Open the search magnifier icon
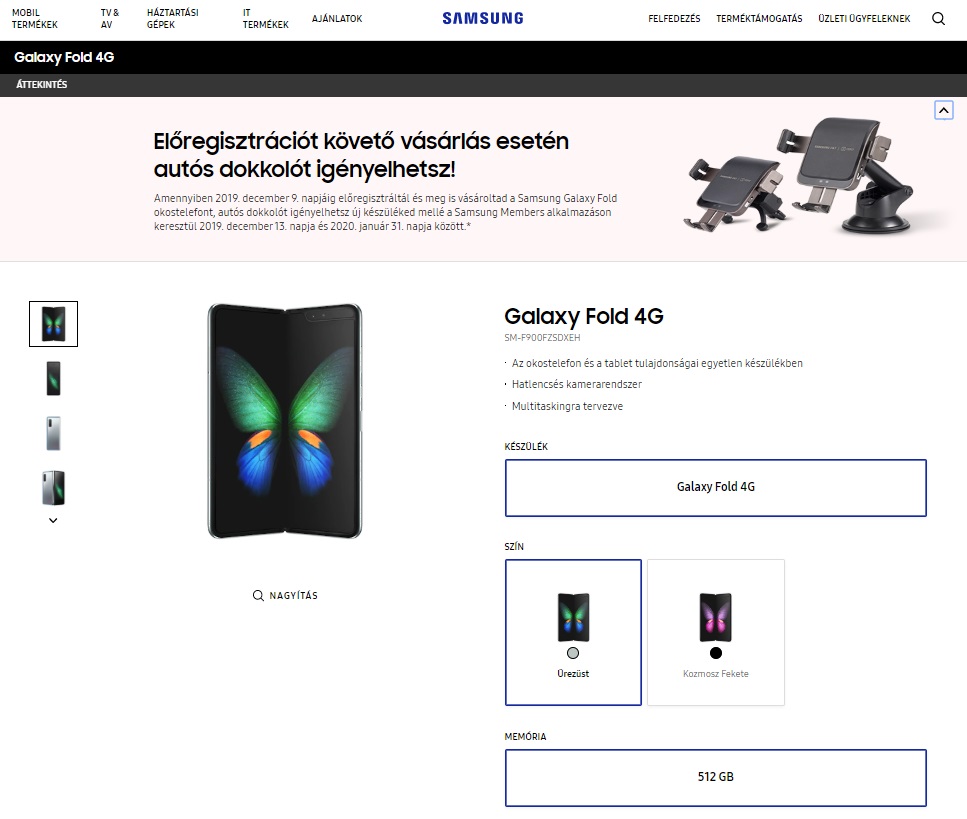 point(938,18)
